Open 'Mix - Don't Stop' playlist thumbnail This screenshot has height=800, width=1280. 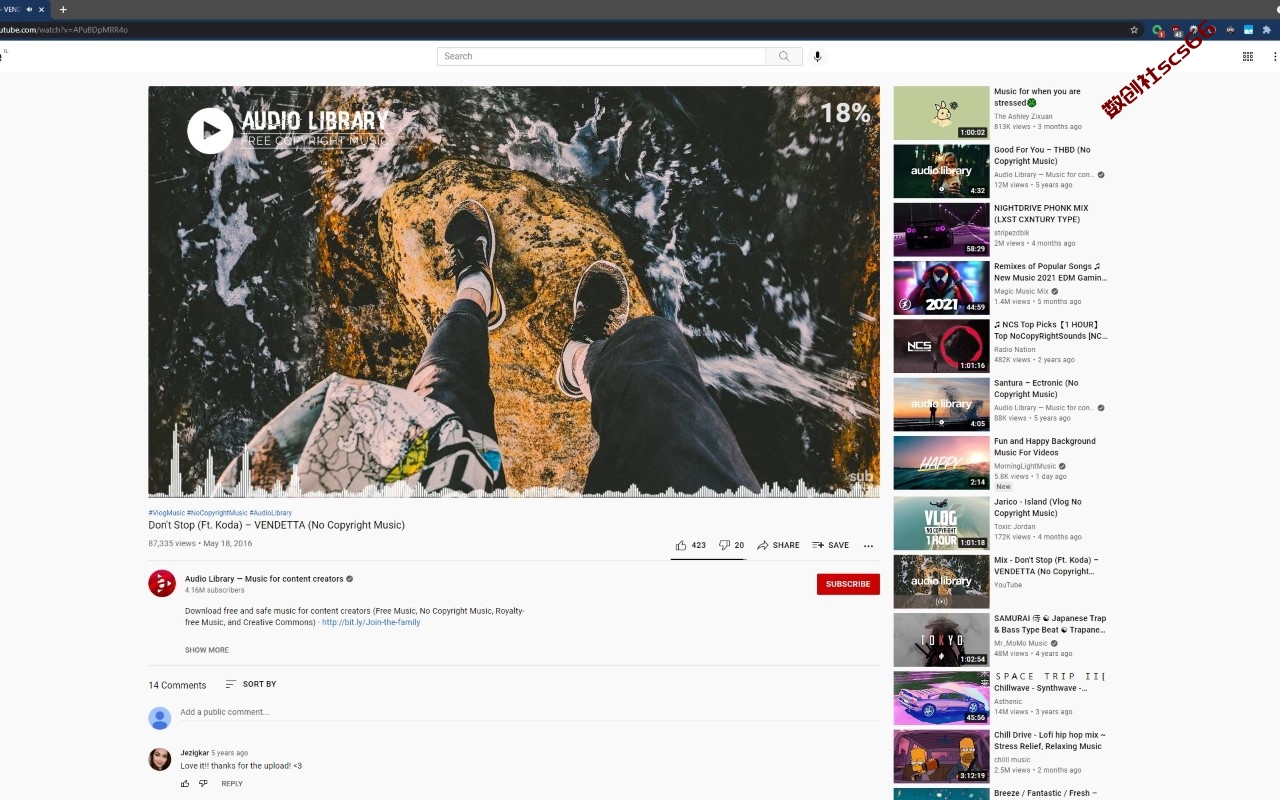941,581
